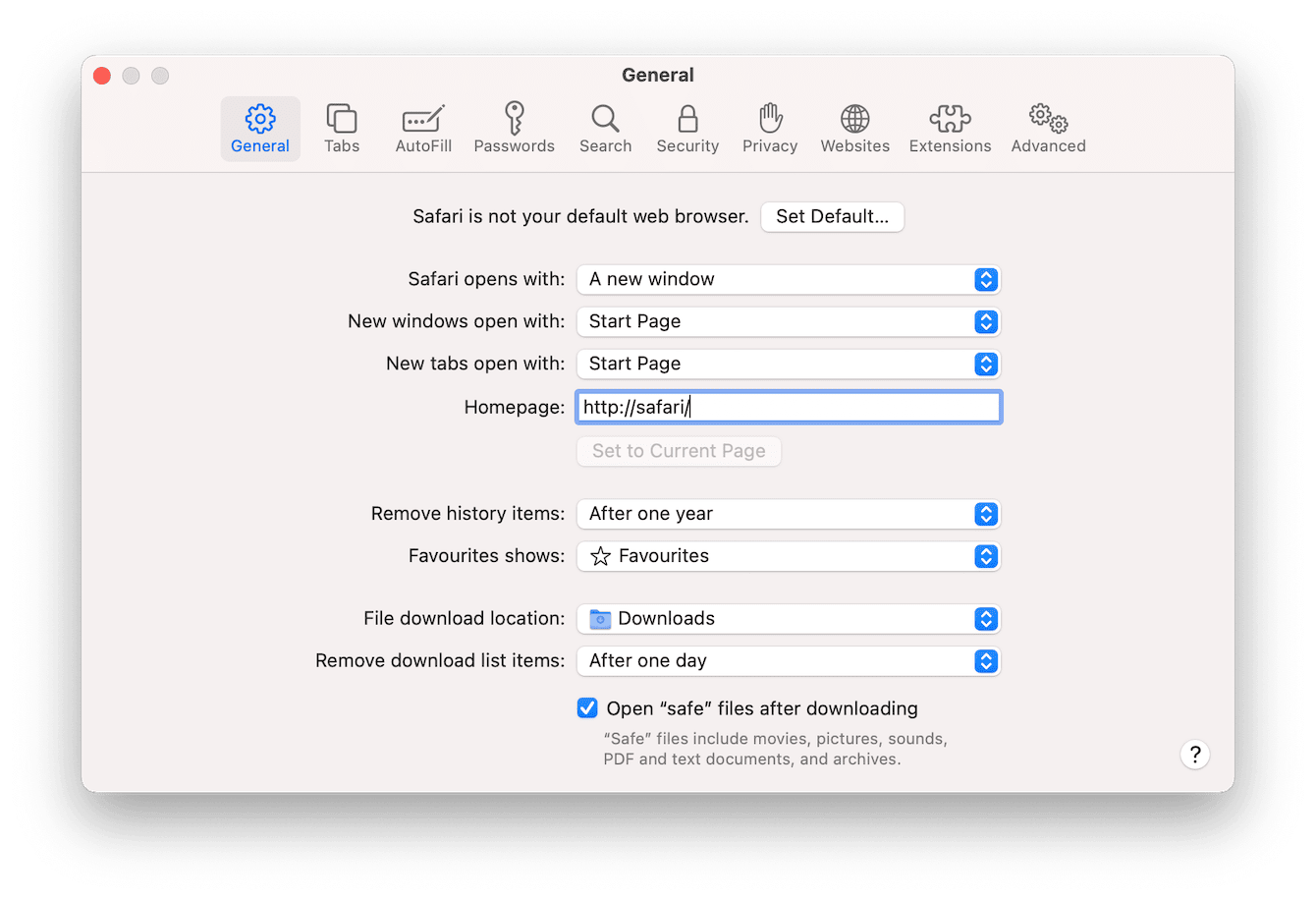Select the Websites preferences icon
1316x900 pixels.
[853, 128]
